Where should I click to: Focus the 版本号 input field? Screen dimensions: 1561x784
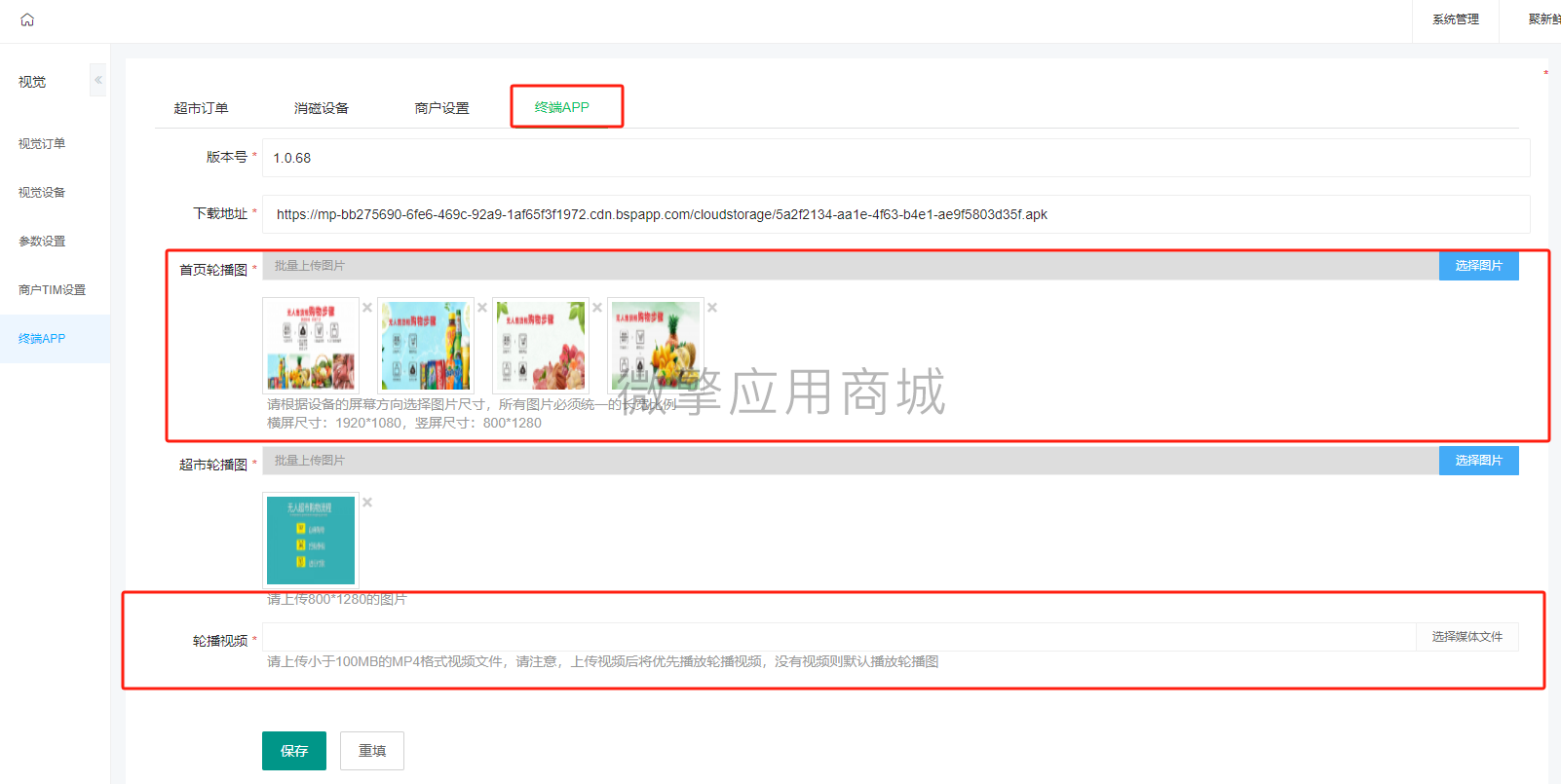tap(895, 158)
